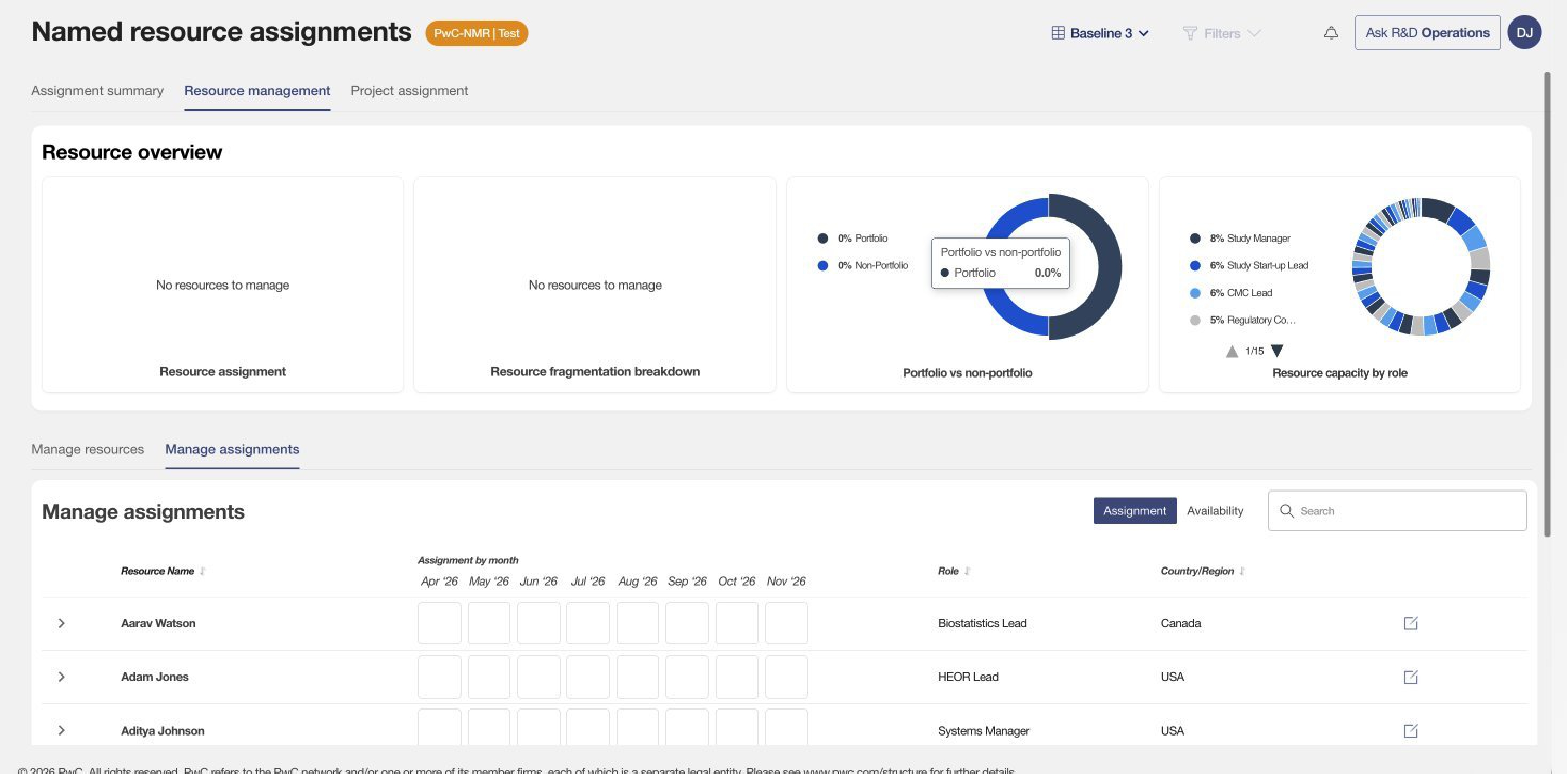1568x774 pixels.
Task: Open the DJ user avatar menu
Action: point(1524,33)
